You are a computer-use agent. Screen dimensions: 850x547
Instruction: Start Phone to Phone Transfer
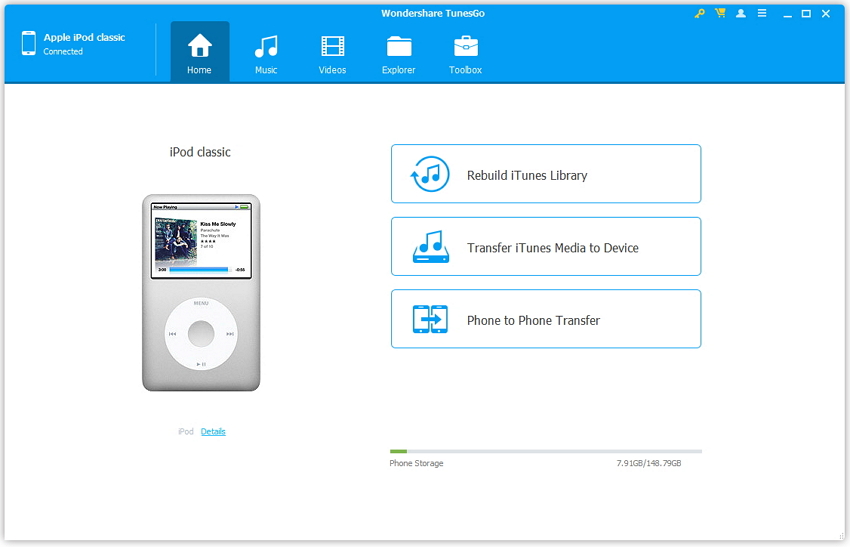tap(545, 320)
